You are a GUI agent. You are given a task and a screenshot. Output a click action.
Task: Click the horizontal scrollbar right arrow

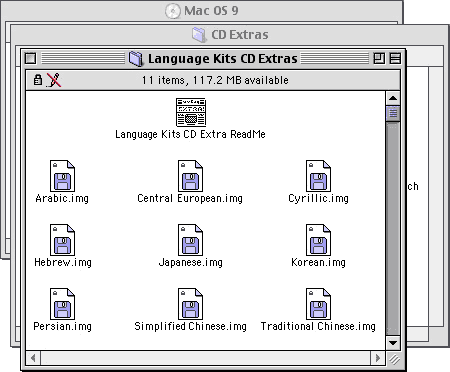pyautogui.click(x=378, y=358)
